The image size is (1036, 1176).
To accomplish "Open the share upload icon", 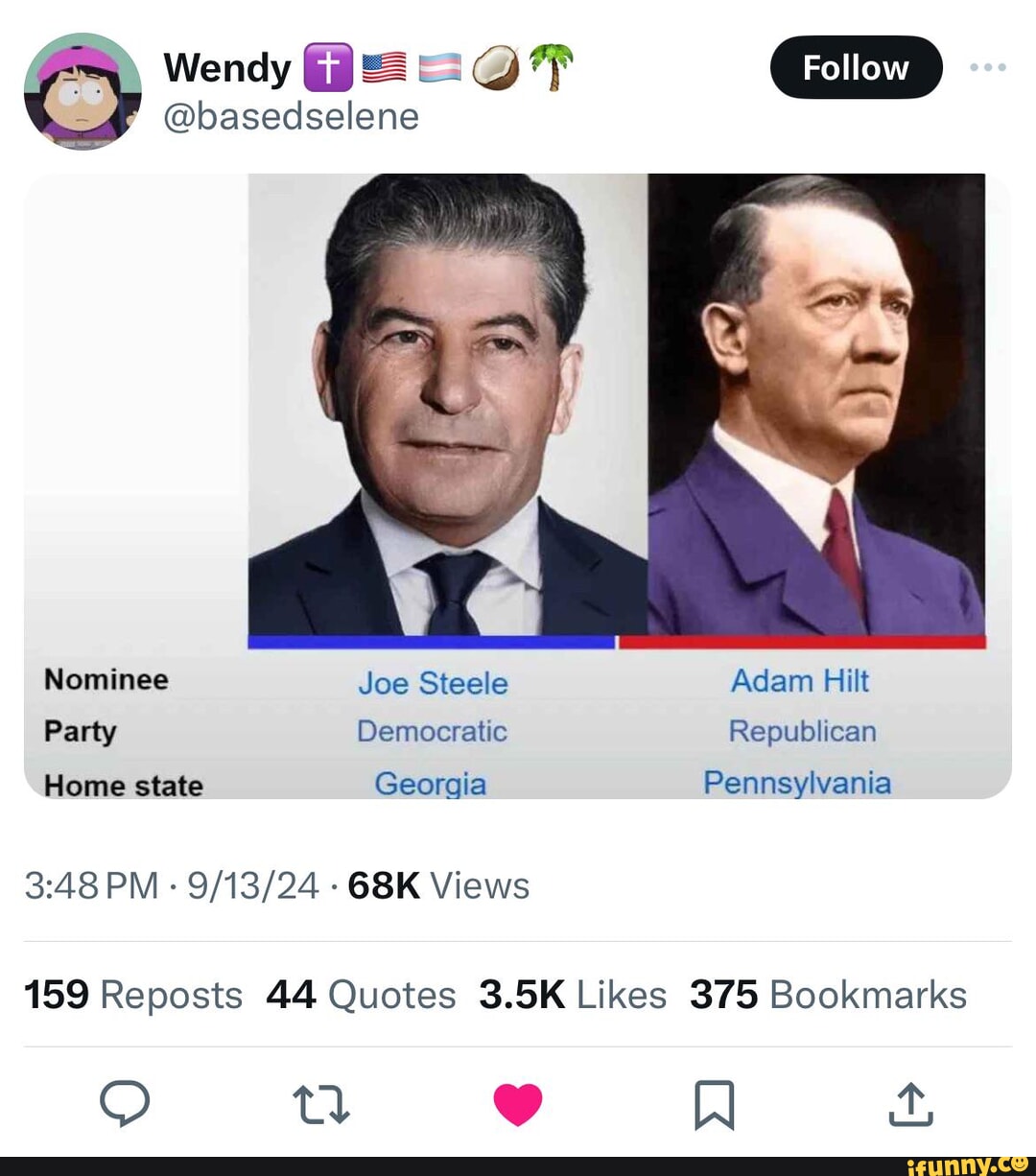I will (910, 1105).
